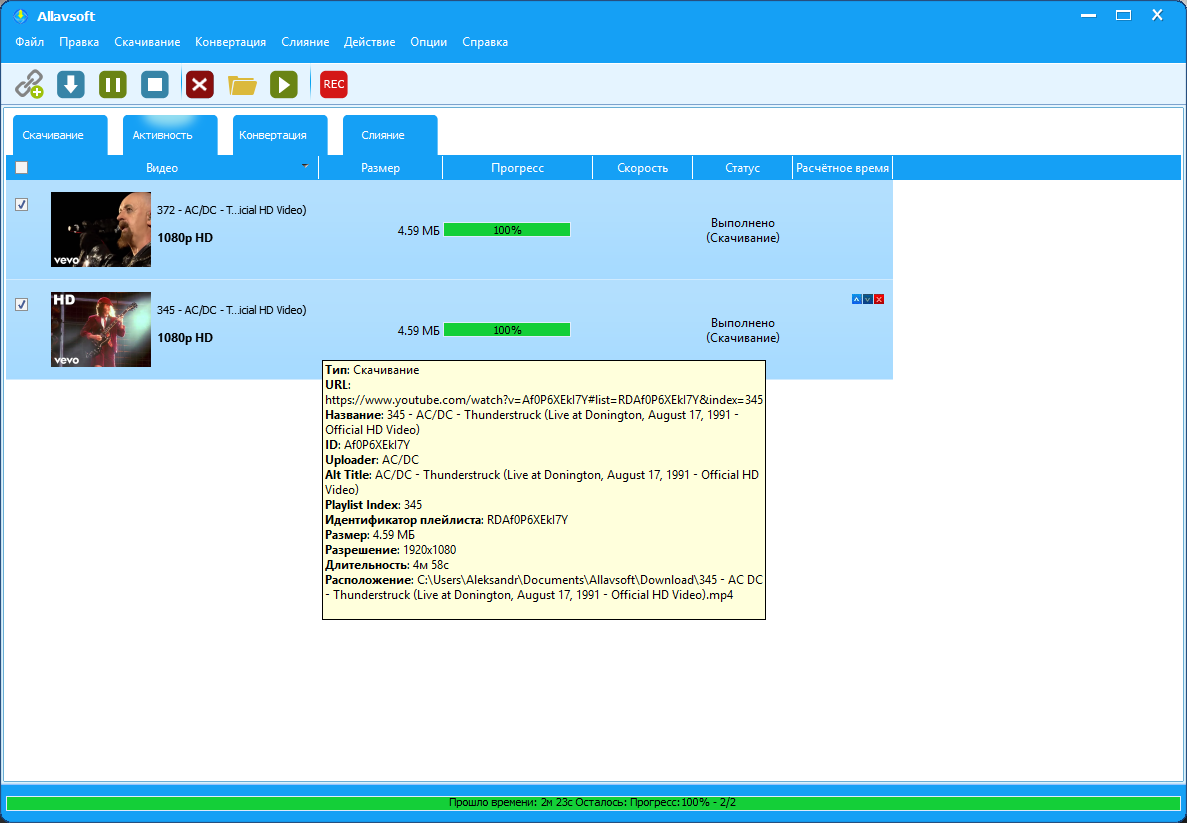Click the 'Расположение' file path in the tooltip
Viewport: 1187px width, 823px height.
pos(544,588)
